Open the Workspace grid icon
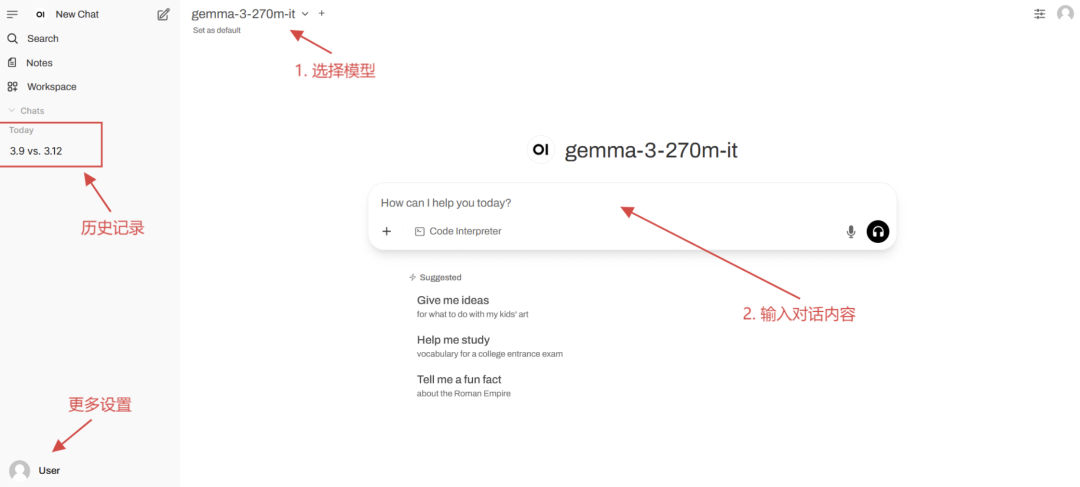1080x487 pixels. [x=12, y=87]
